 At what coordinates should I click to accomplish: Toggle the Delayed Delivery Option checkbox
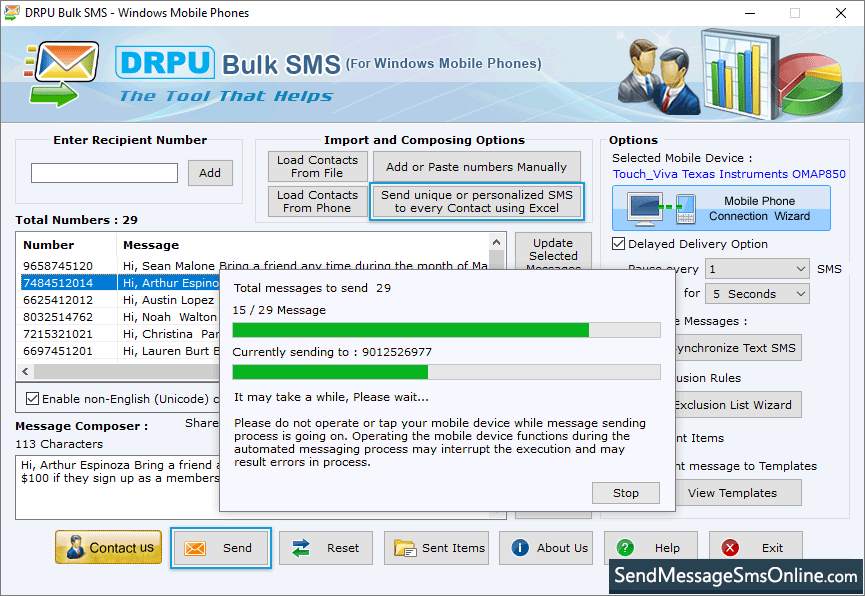click(618, 243)
